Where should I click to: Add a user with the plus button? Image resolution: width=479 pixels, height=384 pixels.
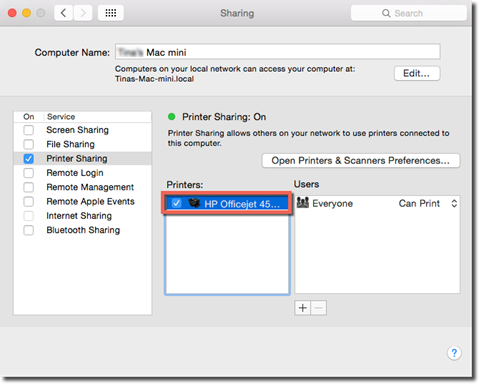click(302, 308)
